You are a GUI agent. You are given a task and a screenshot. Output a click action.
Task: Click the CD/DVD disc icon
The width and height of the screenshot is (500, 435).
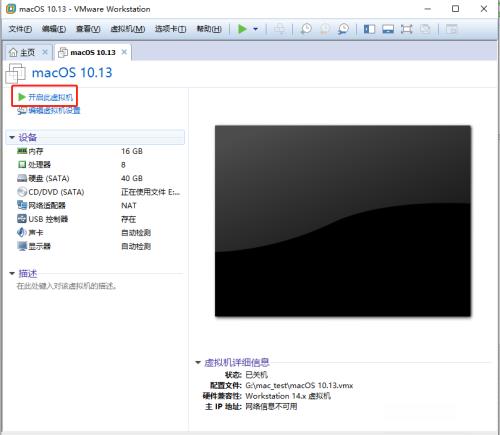pyautogui.click(x=22, y=192)
